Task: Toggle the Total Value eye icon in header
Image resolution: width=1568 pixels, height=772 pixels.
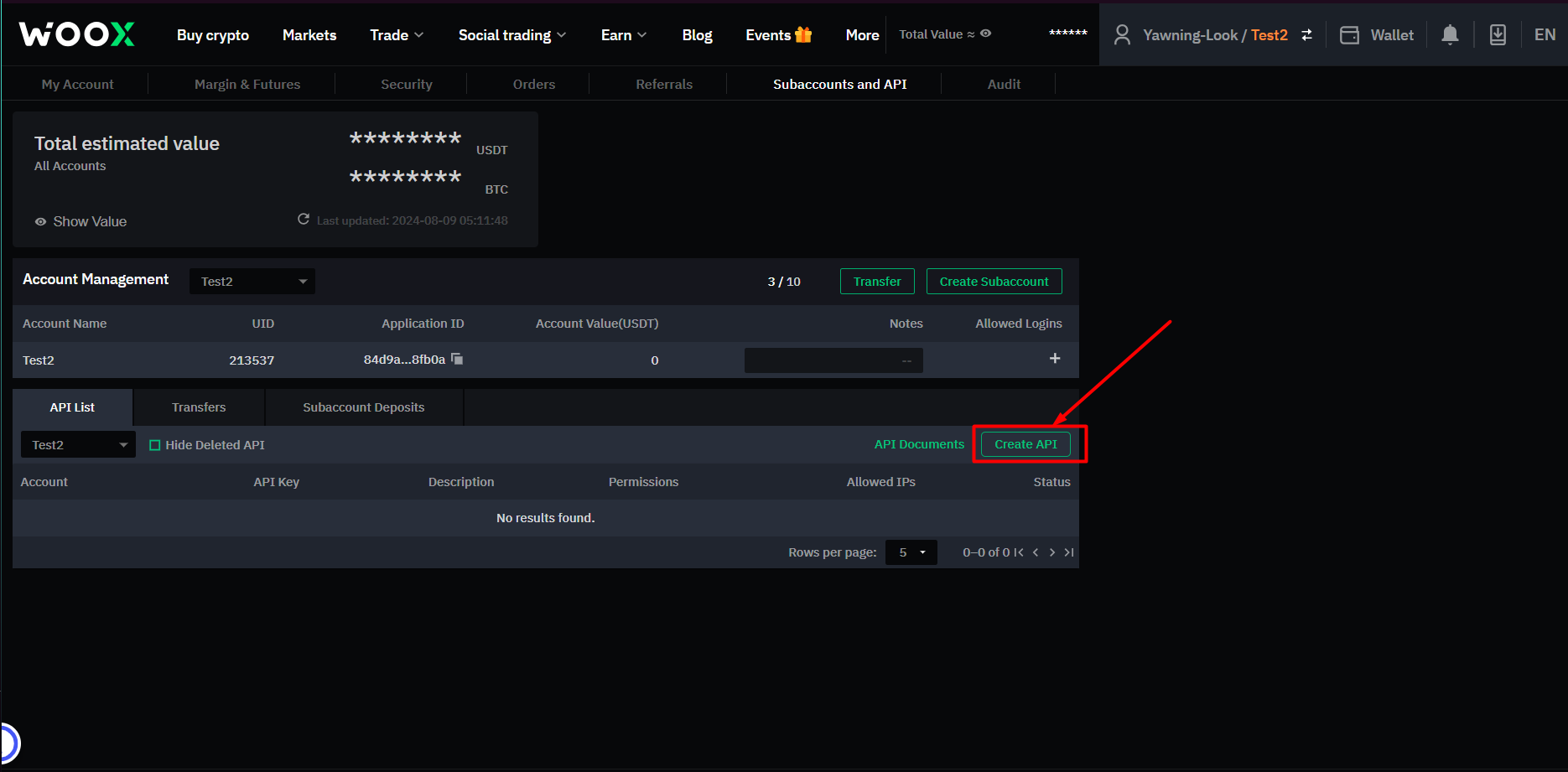Action: click(986, 34)
